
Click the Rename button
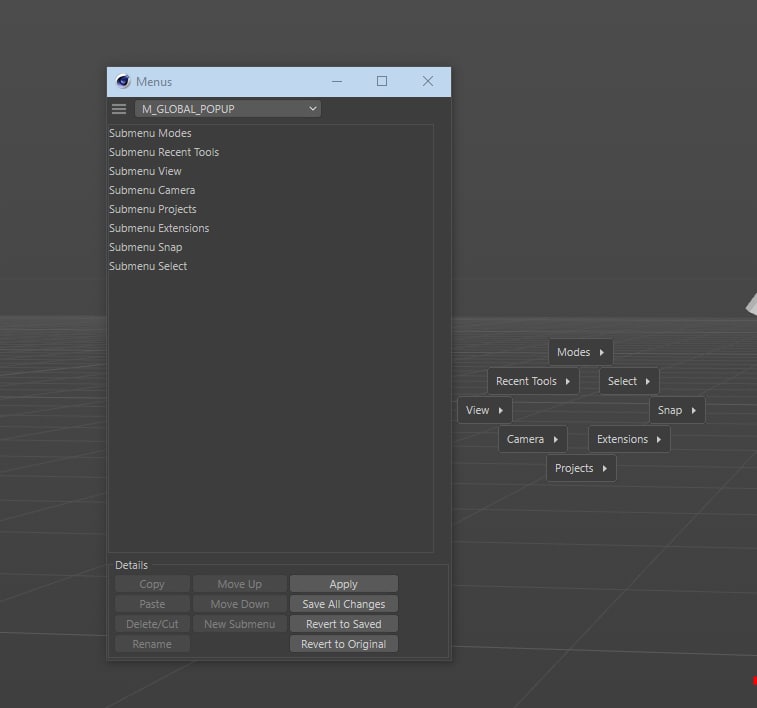pos(152,644)
